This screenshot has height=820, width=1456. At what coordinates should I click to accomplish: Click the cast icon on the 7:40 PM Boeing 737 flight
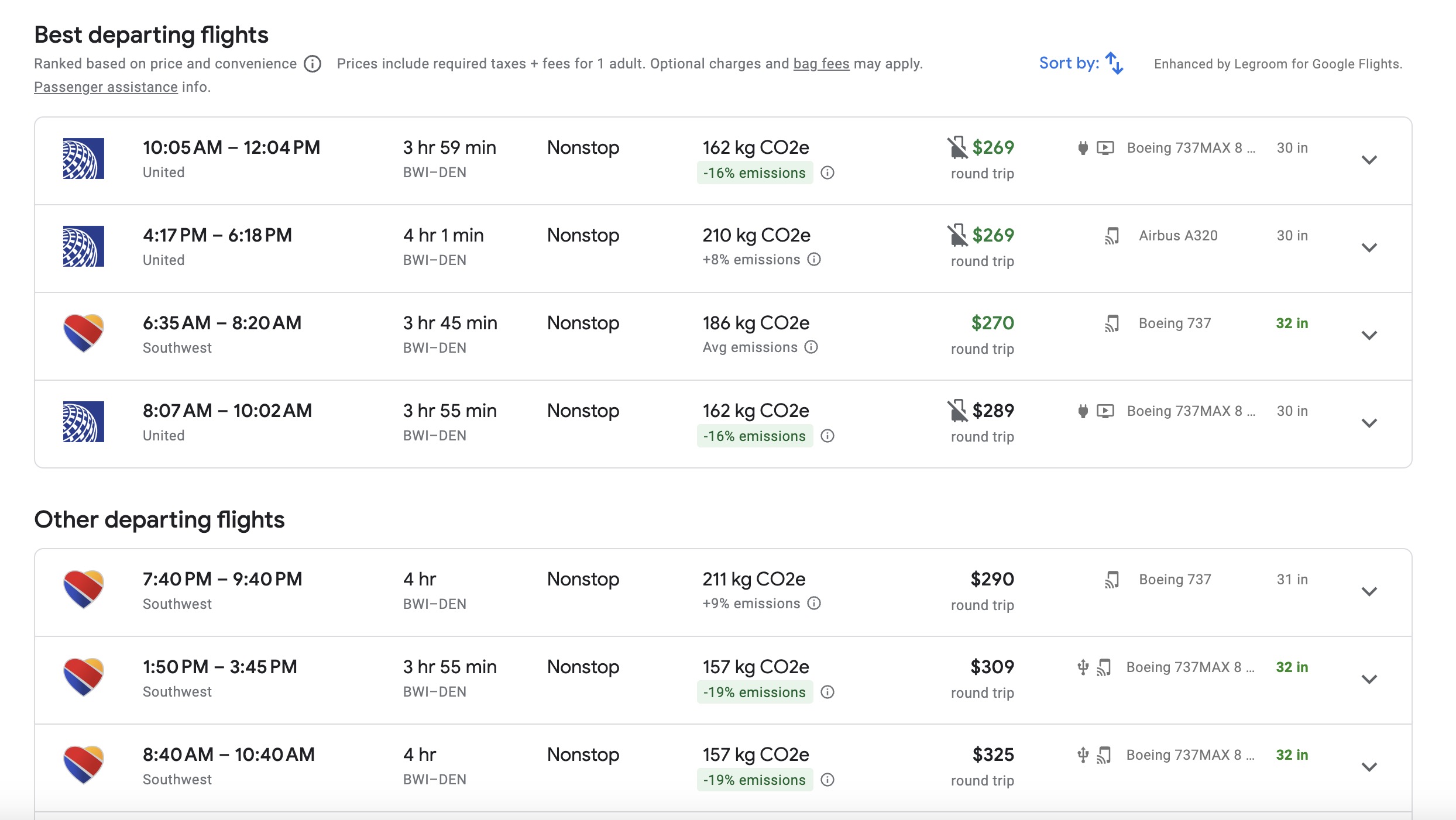(x=1111, y=578)
